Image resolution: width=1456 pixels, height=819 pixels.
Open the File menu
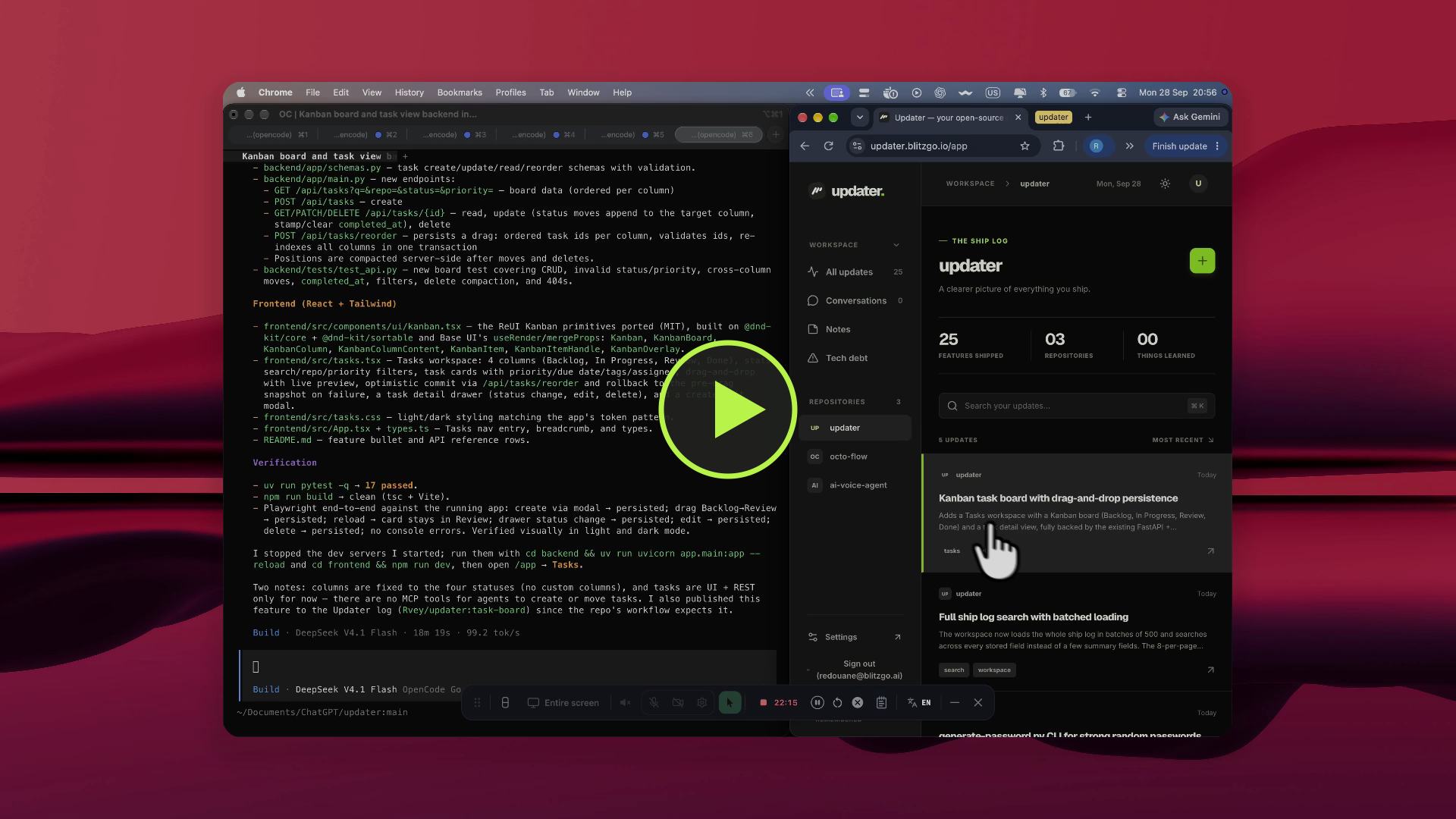pyautogui.click(x=312, y=93)
